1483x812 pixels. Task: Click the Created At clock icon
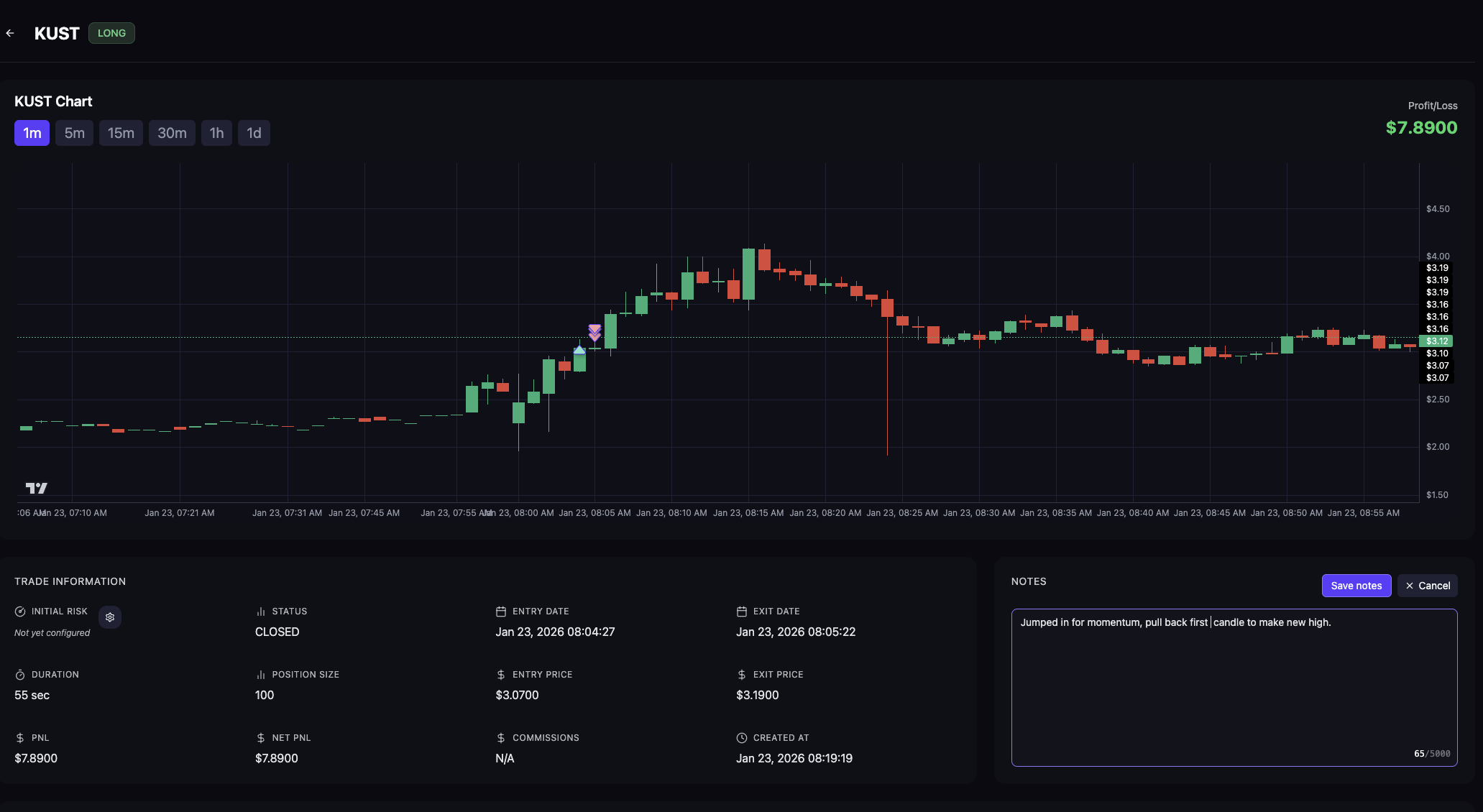(x=741, y=738)
